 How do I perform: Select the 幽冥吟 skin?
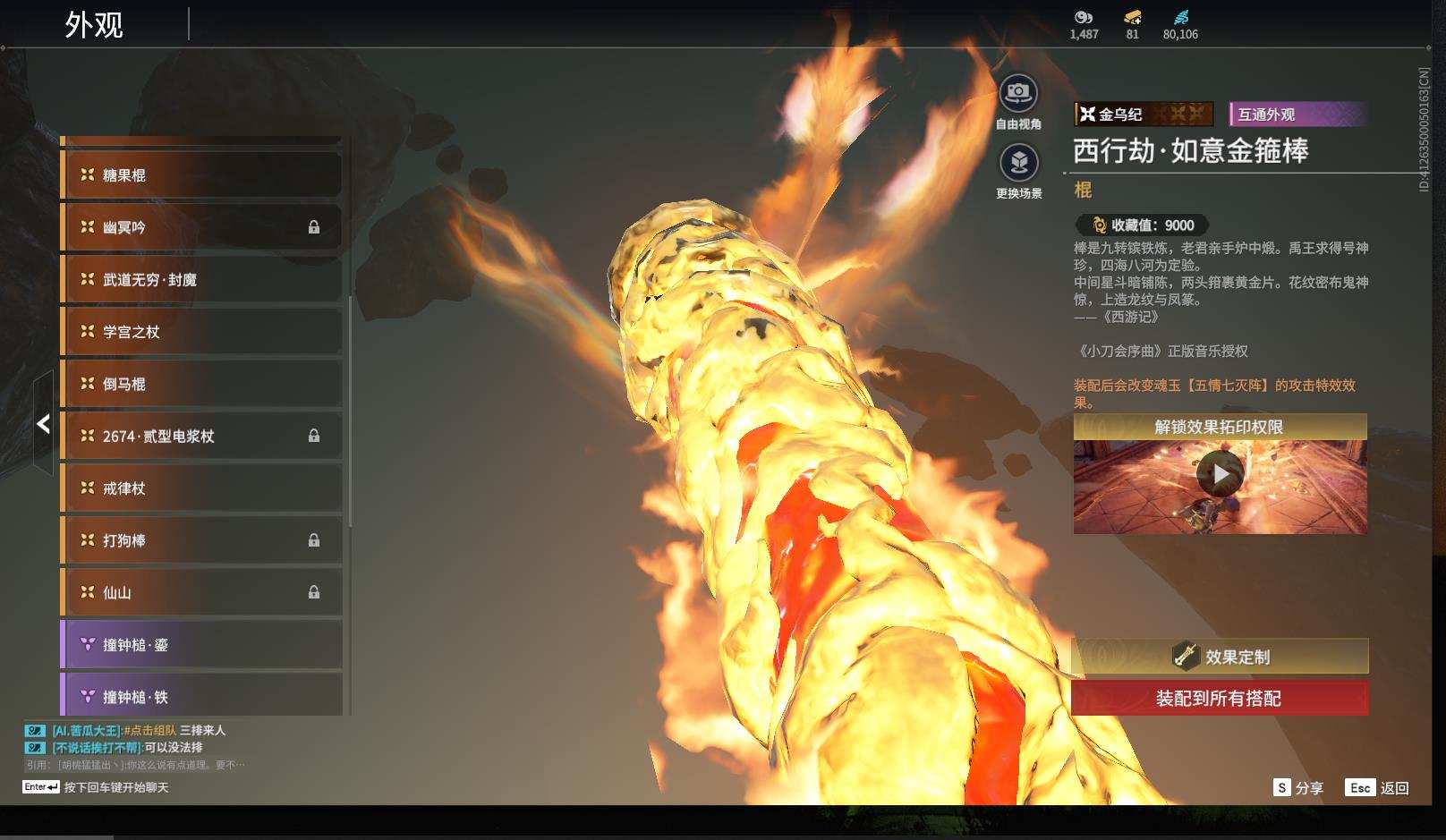201,227
